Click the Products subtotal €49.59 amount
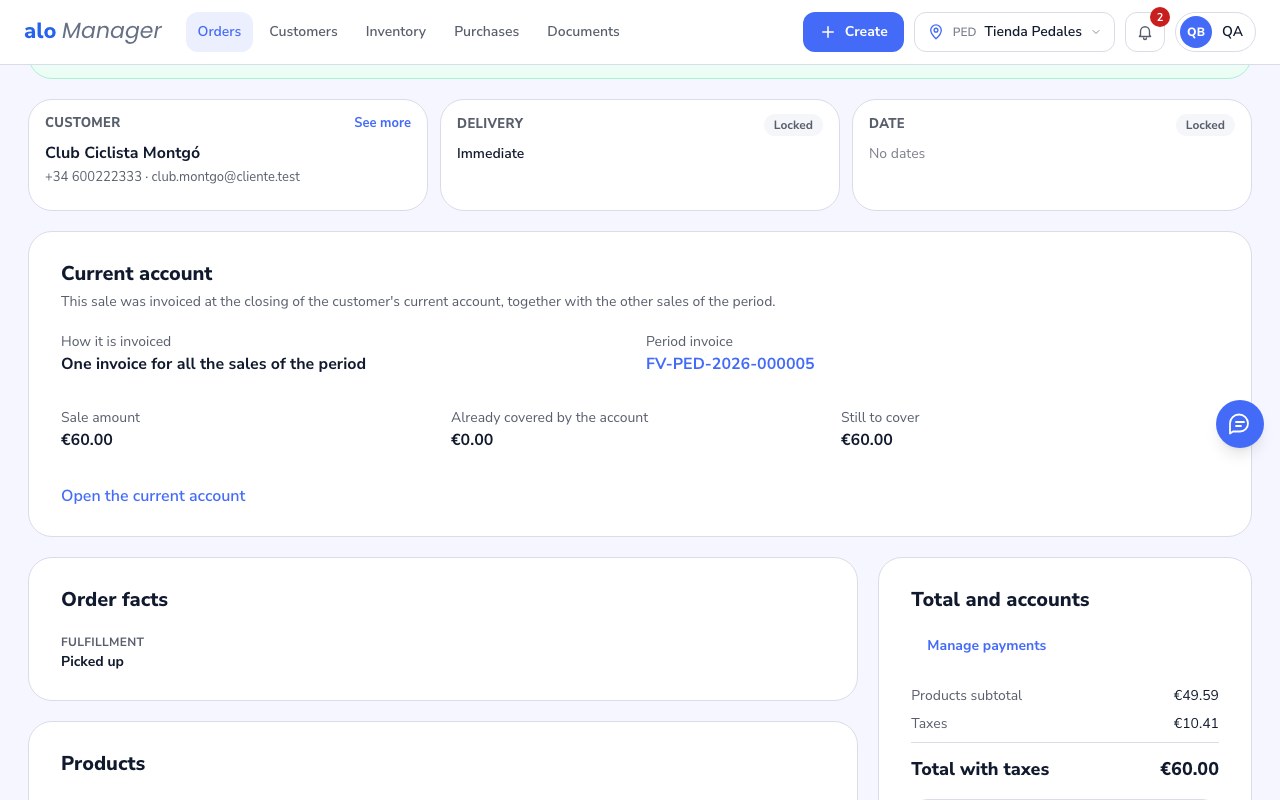The image size is (1280, 800). [x=1196, y=696]
